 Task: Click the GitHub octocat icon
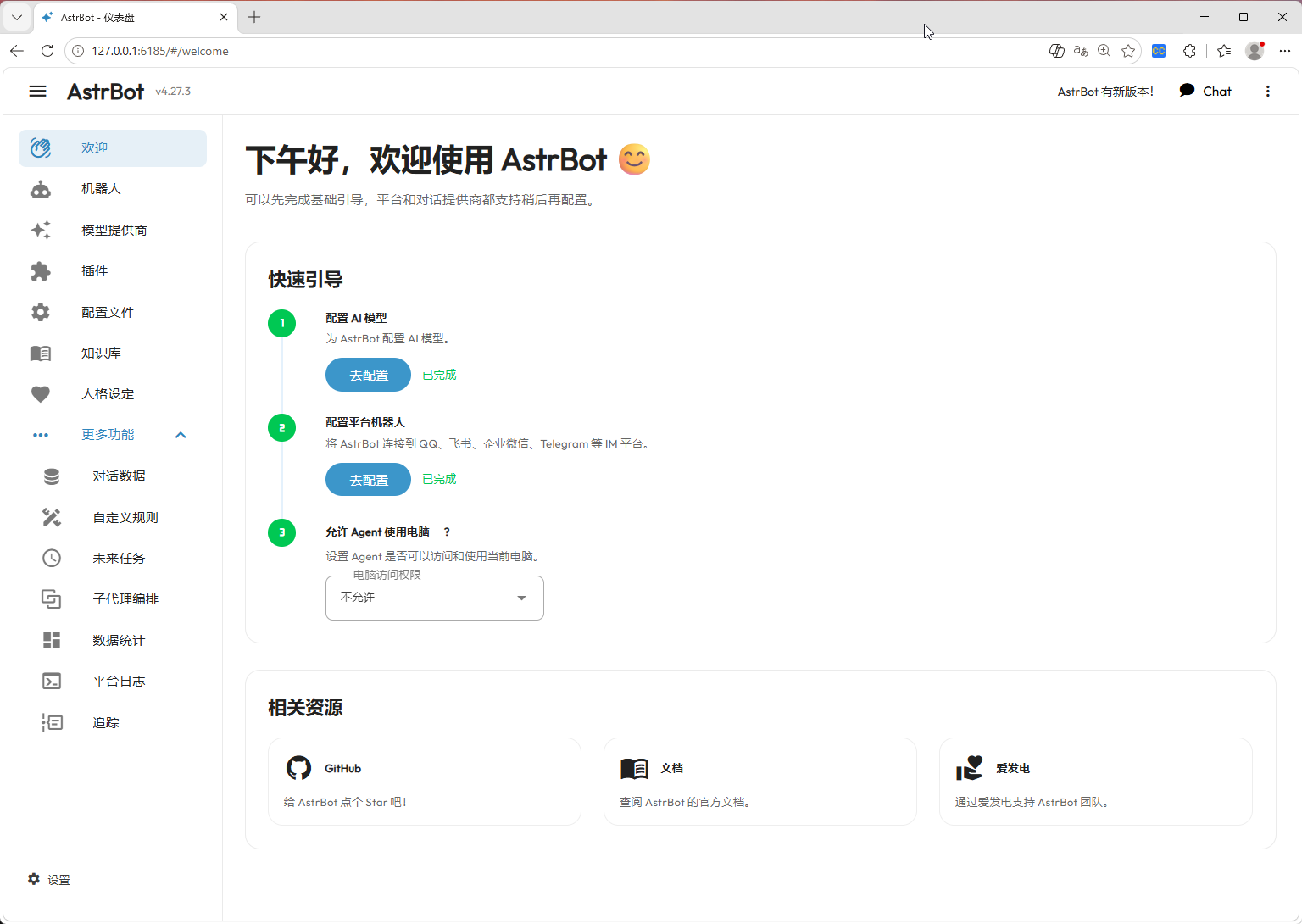coord(298,768)
